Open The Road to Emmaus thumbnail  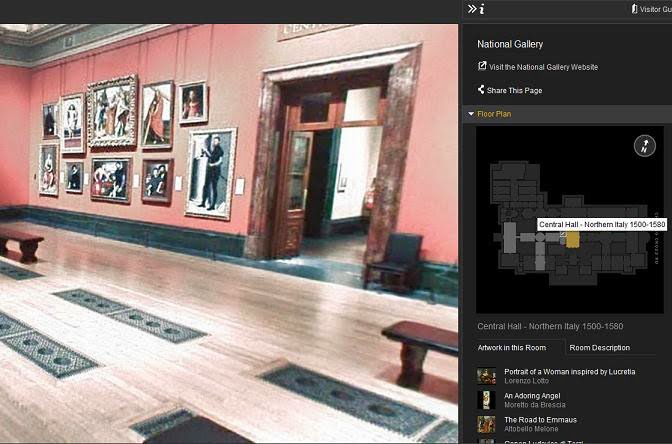pos(486,424)
